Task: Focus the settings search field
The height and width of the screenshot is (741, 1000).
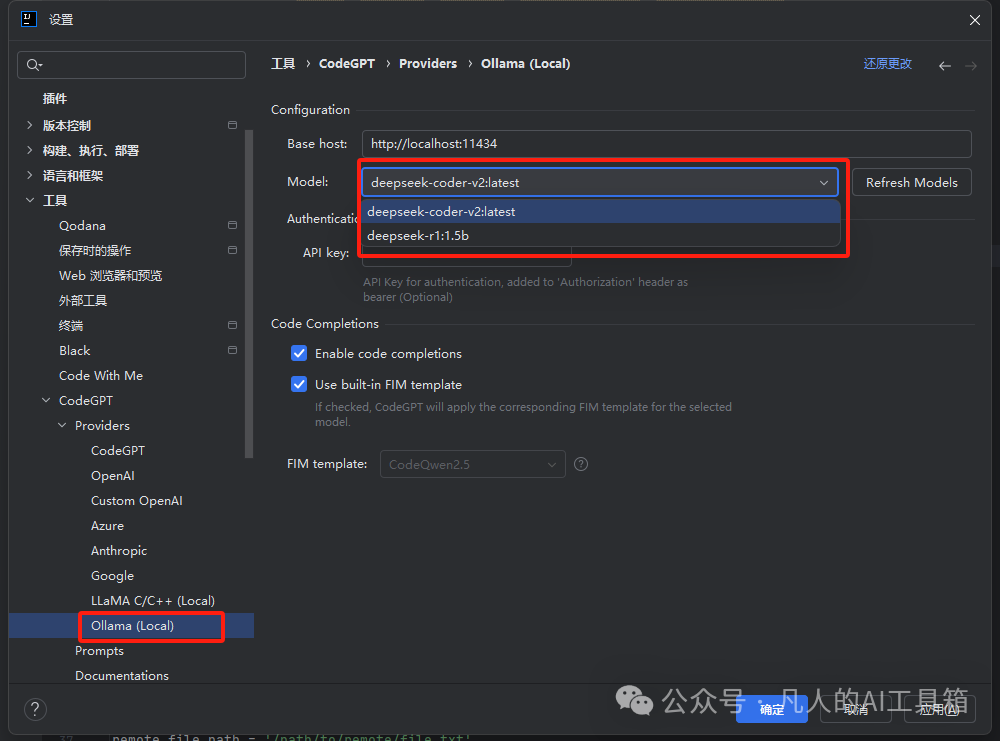Action: click(131, 65)
